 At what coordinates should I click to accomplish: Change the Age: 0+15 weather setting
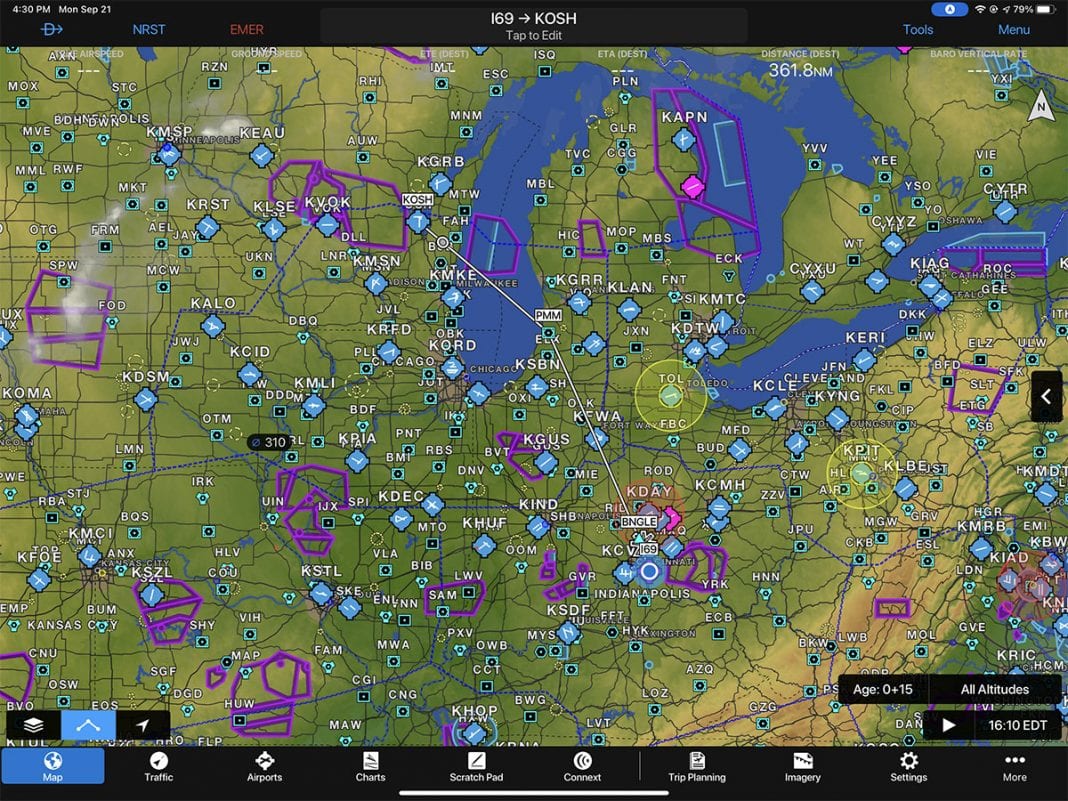pos(884,690)
